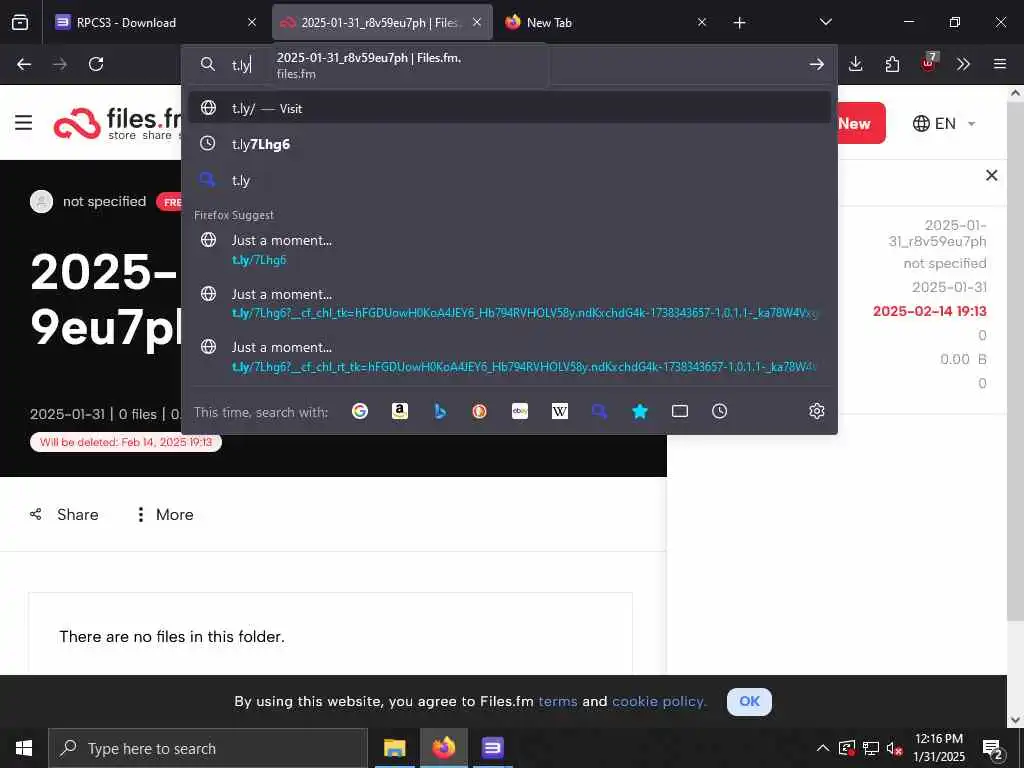Open Firefox View icon
The width and height of the screenshot is (1024, 768).
[20, 22]
